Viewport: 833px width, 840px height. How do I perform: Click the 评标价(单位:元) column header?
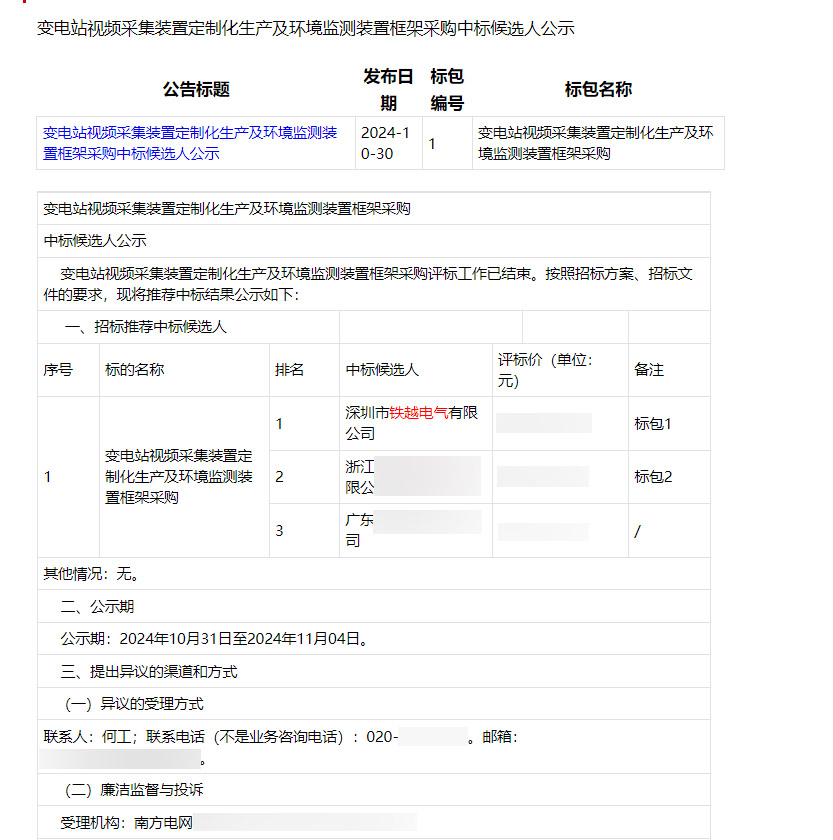point(545,370)
